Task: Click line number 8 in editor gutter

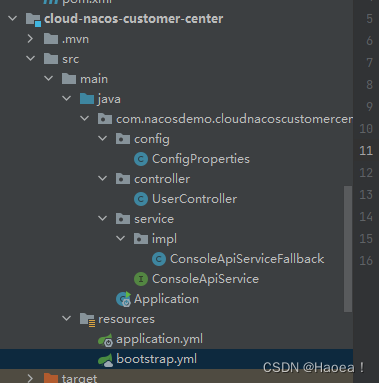Action: tap(369, 85)
